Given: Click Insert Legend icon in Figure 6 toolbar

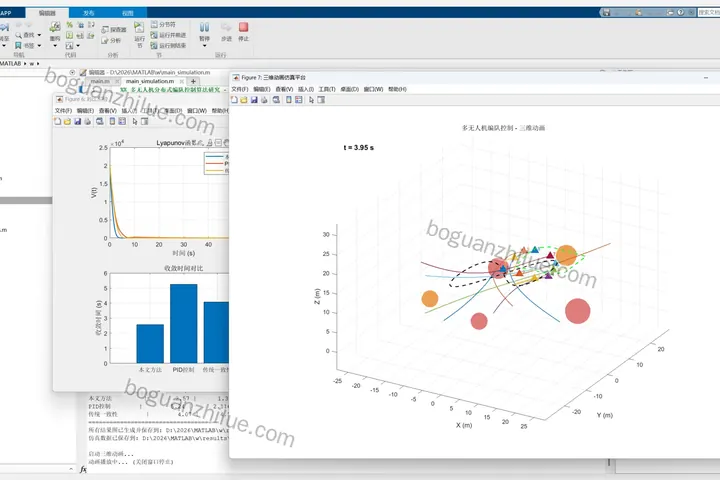Looking at the screenshot, I should 122,121.
